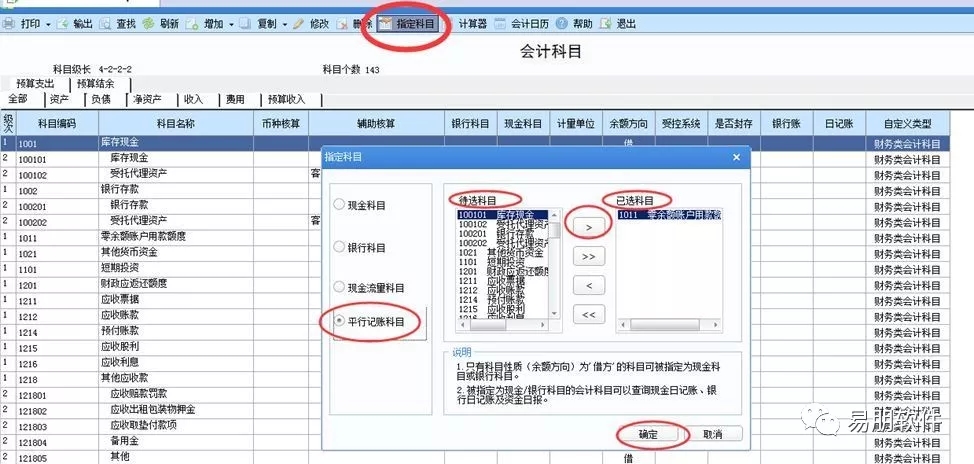Image resolution: width=974 pixels, height=464 pixels.
Task: Click the 输出 (Export) toolbar icon
Action: [64, 23]
